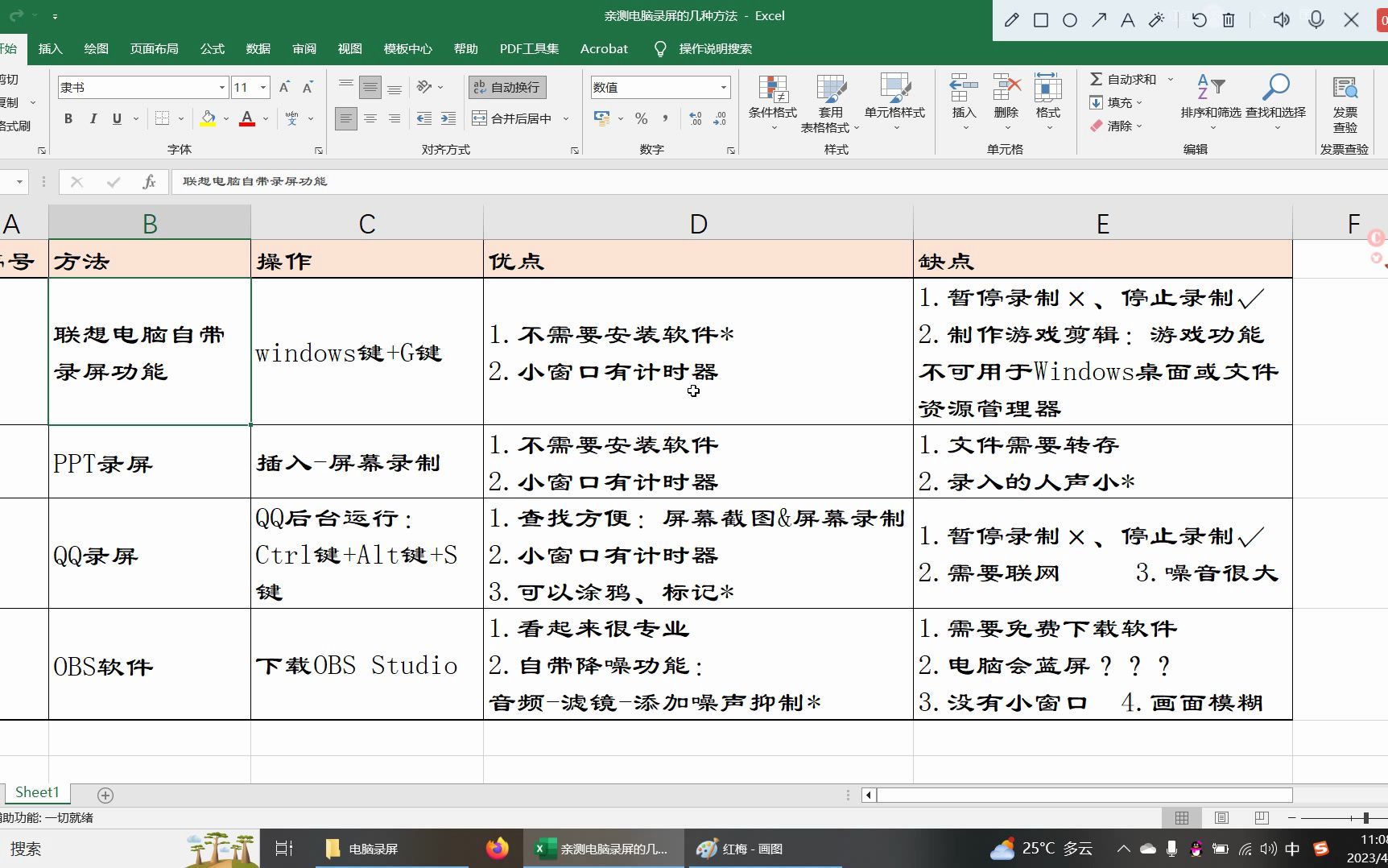Screen dimensions: 1388x868
Task: Open the number format dropdown
Action: pos(723,87)
